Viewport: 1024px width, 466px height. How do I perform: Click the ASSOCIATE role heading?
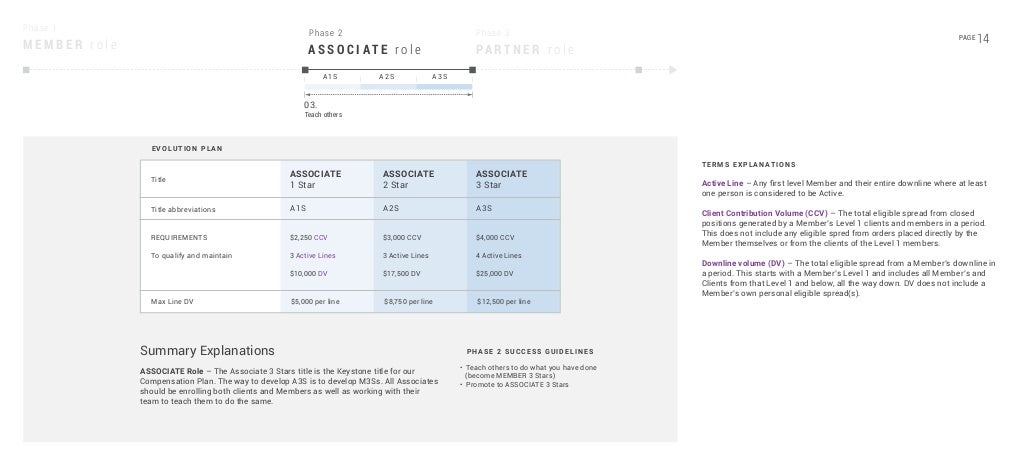pyautogui.click(x=364, y=50)
